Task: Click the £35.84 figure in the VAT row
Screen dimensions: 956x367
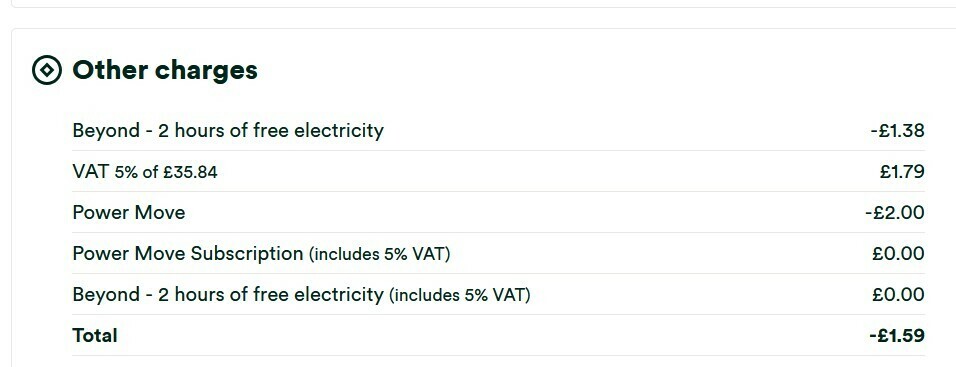Action: (190, 173)
